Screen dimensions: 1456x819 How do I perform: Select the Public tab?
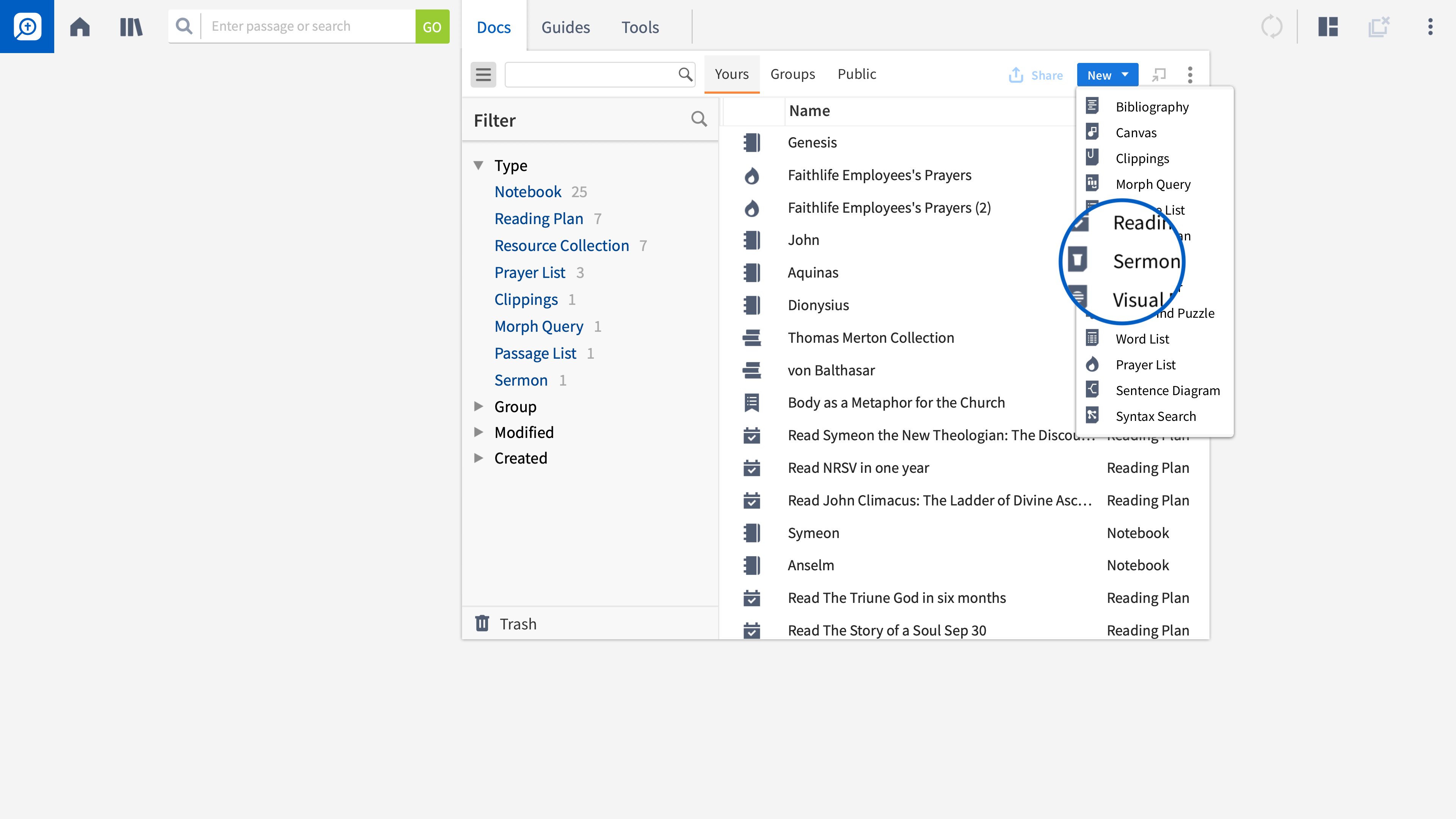tap(856, 74)
